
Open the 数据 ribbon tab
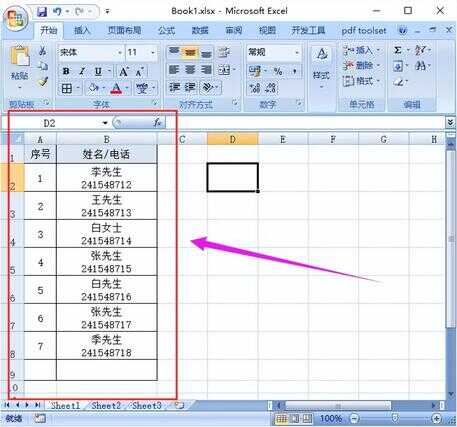coord(200,31)
